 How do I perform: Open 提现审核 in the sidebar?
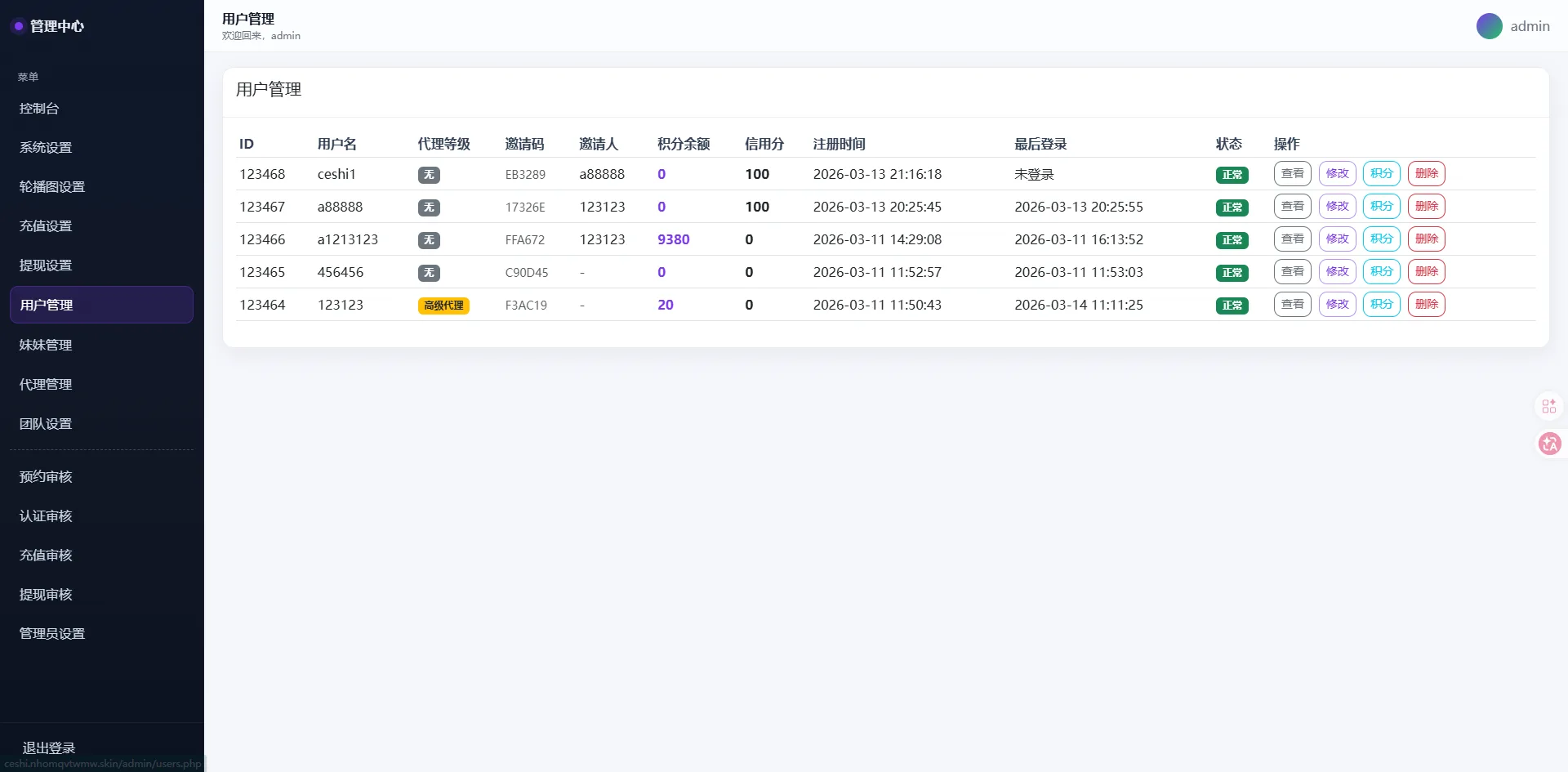pyautogui.click(x=46, y=595)
